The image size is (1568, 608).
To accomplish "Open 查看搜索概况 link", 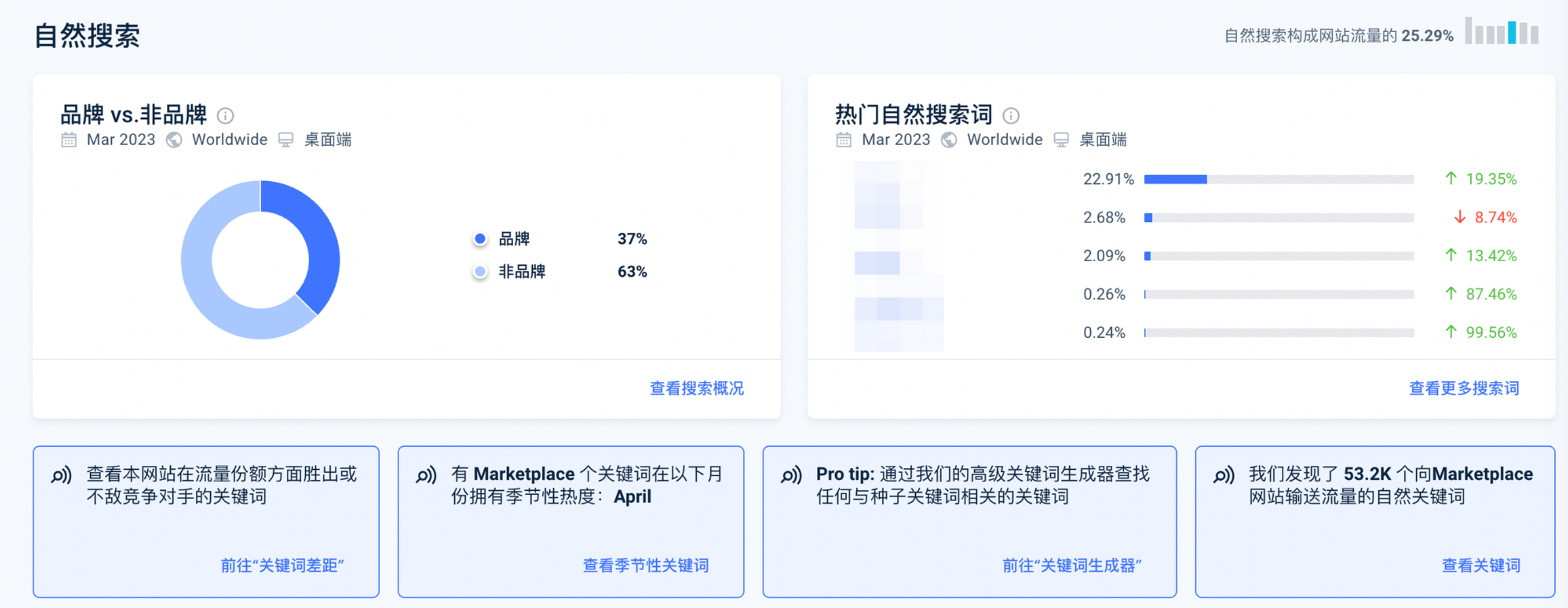I will pyautogui.click(x=697, y=388).
